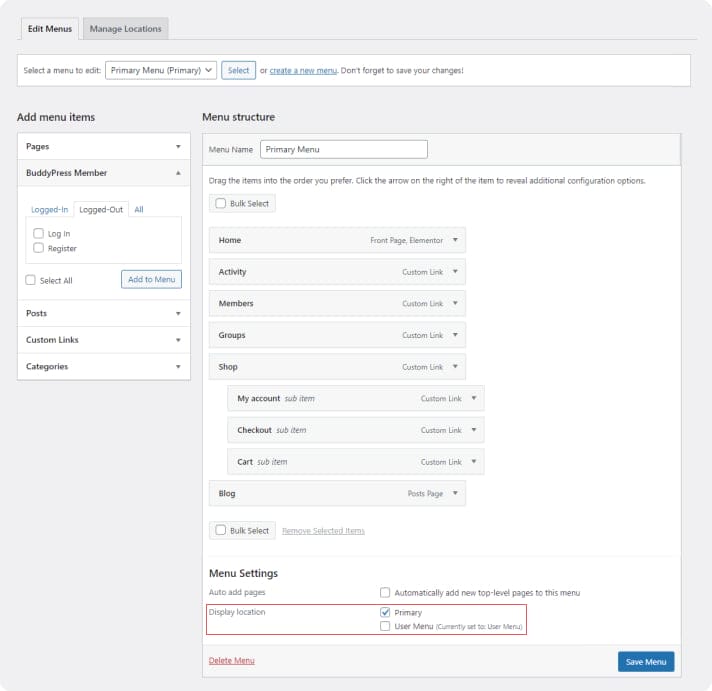Expand the Activity menu item arrow

click(x=455, y=272)
